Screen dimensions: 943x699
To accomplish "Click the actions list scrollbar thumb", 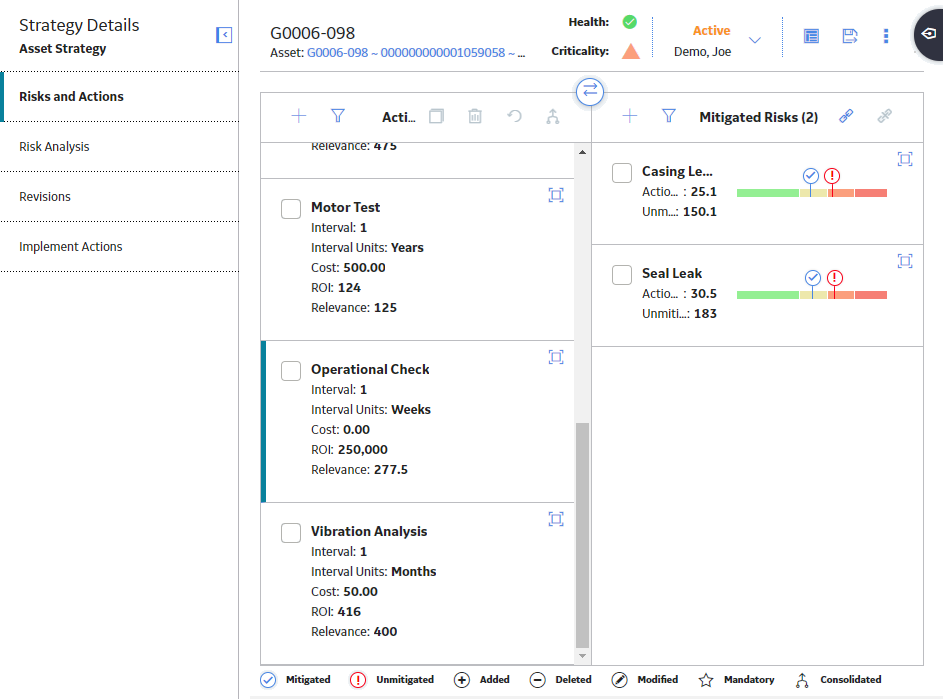I will pos(582,534).
